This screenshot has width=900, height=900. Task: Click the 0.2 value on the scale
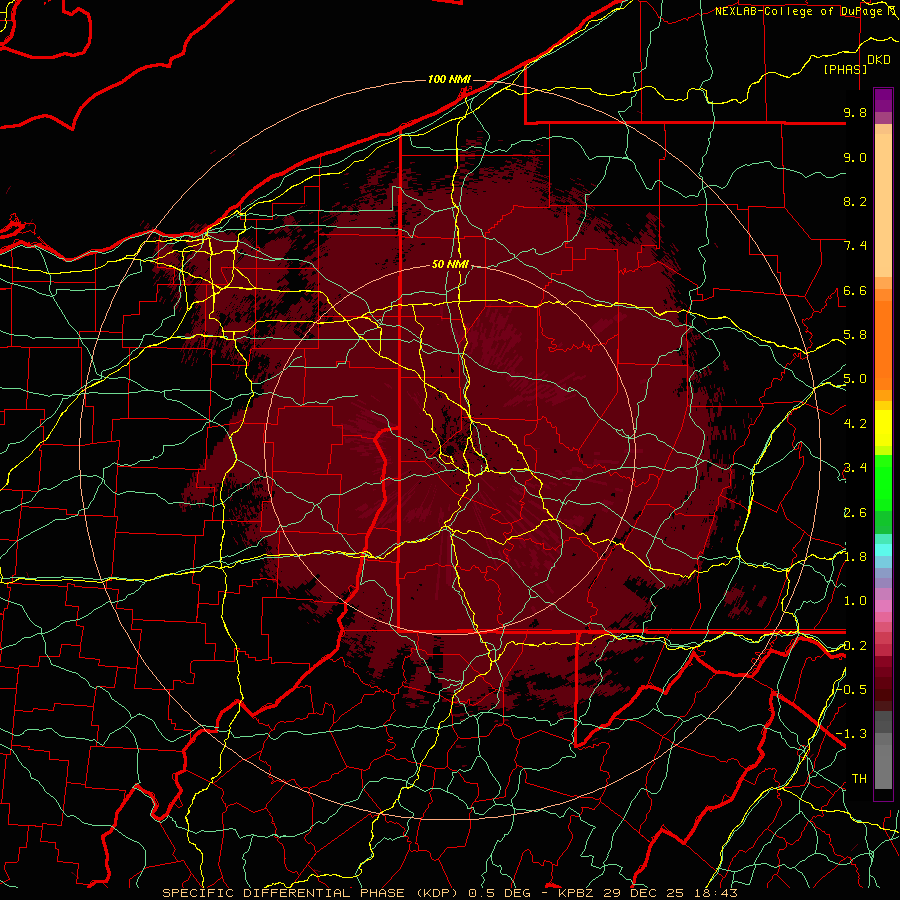[855, 646]
